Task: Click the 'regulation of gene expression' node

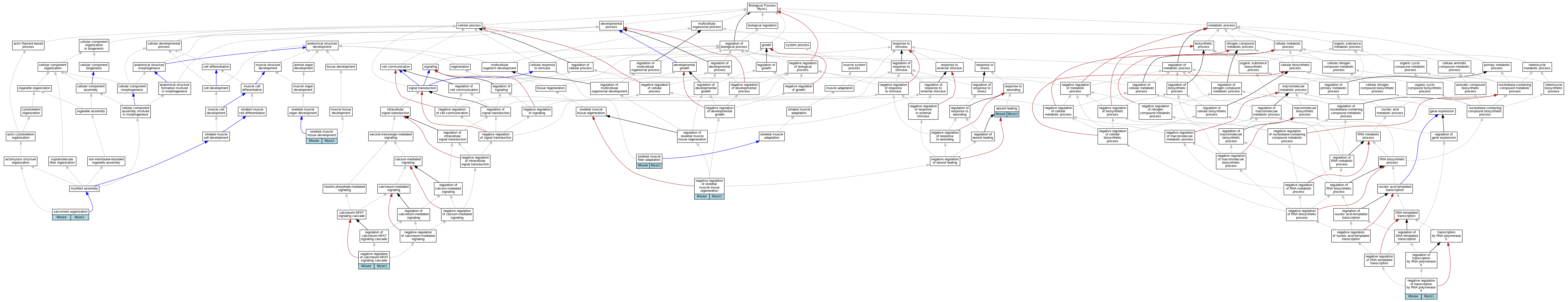Action: click(x=1443, y=136)
